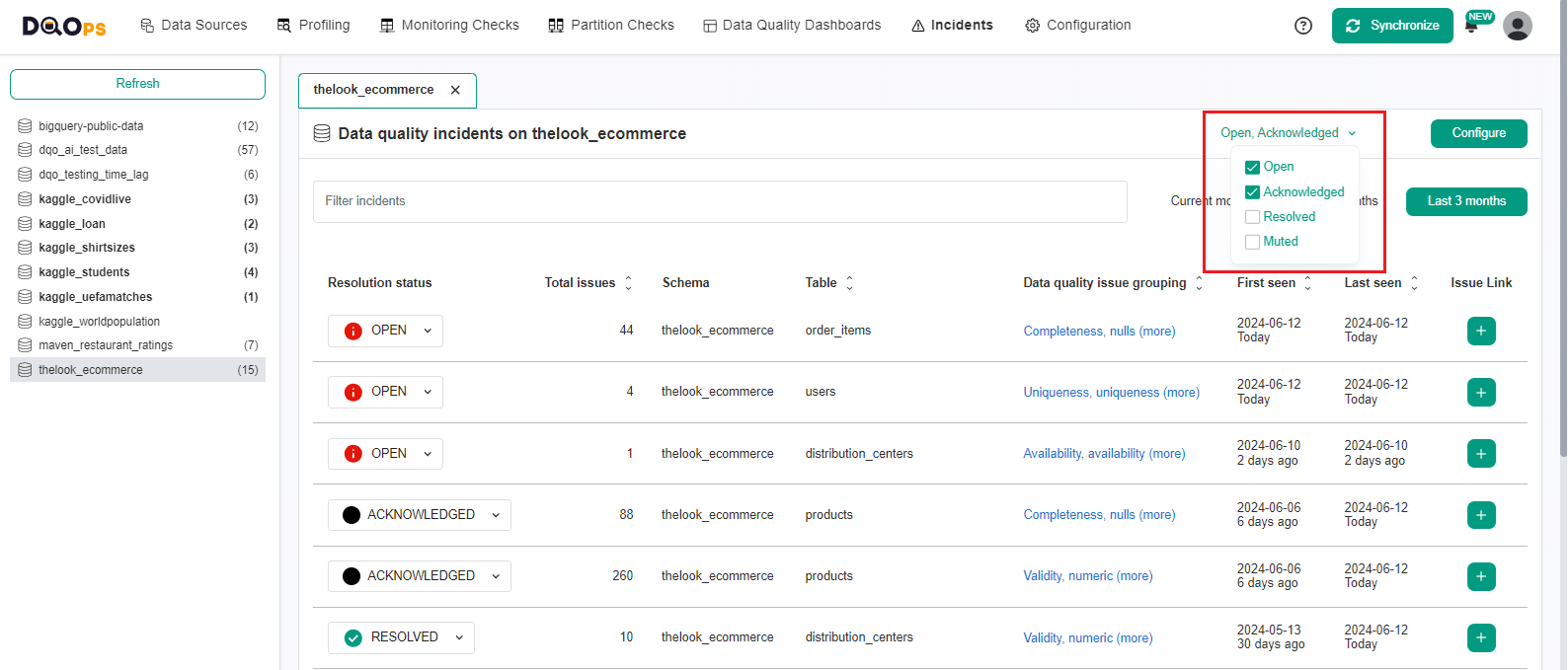Add issue link for products Completeness incident
1568x670 pixels.
(1481, 515)
